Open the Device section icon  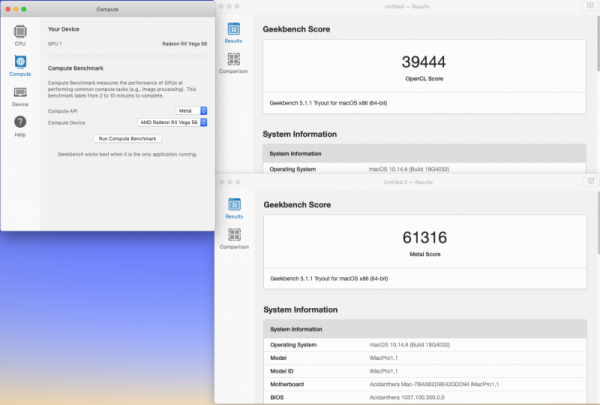point(20,93)
